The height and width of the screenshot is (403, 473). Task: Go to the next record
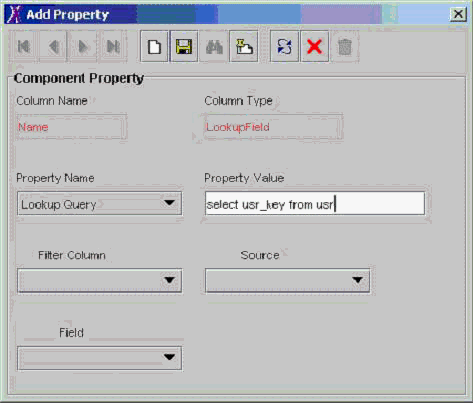pos(83,46)
